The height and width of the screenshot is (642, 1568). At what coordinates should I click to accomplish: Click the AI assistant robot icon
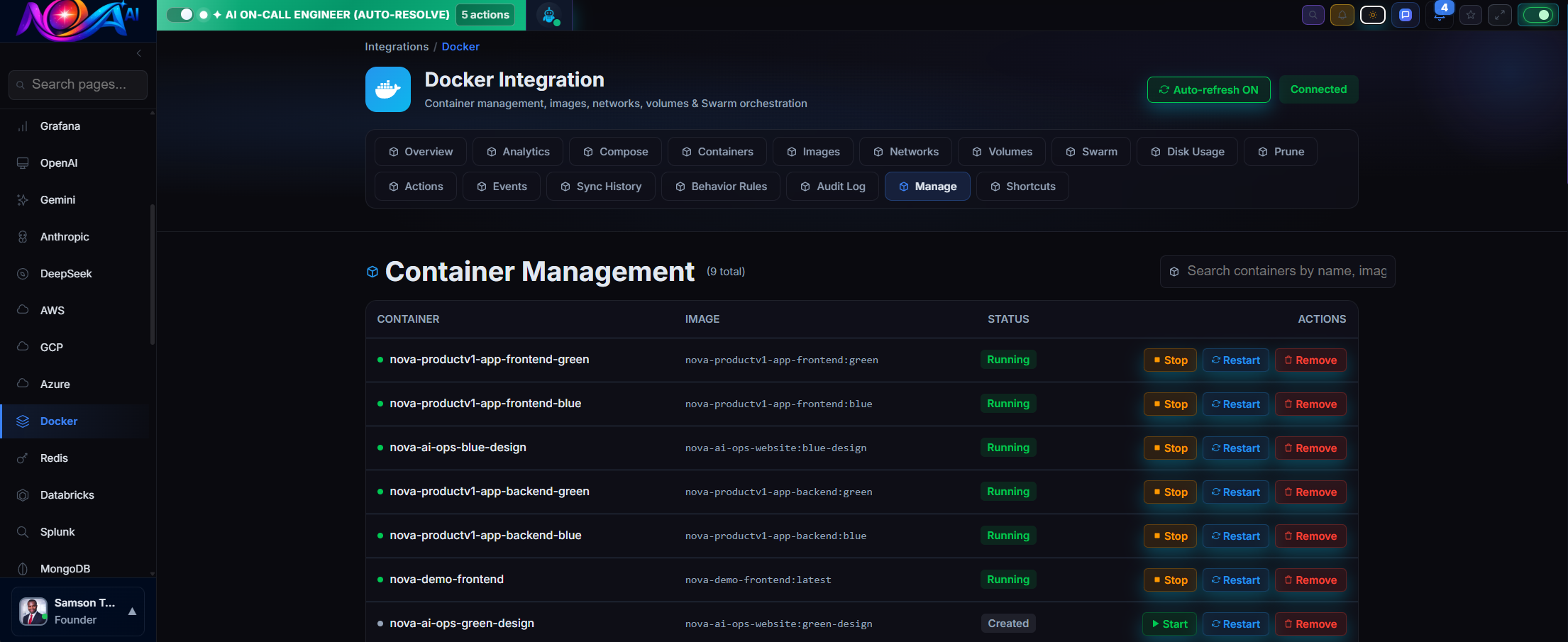(550, 14)
